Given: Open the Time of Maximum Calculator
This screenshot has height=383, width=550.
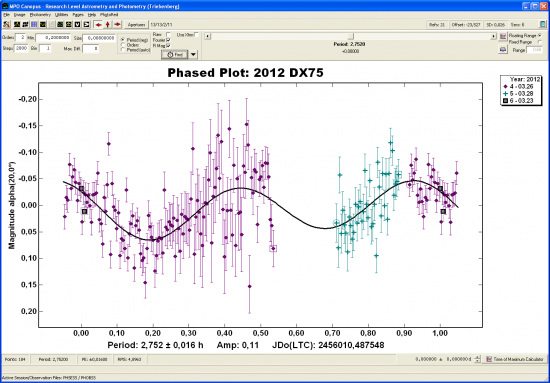Looking at the screenshot, I should point(515,359).
